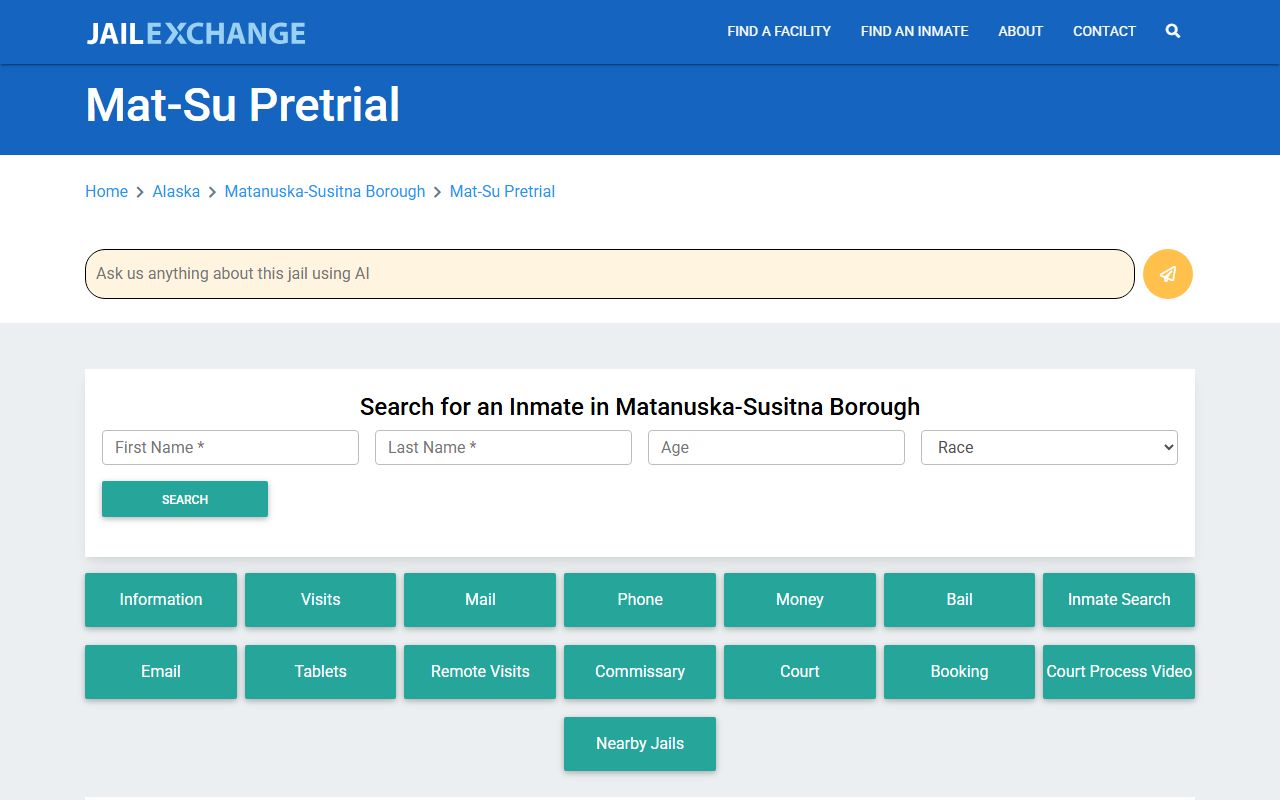Click into the Last Name field
This screenshot has width=1280, height=800.
(503, 447)
